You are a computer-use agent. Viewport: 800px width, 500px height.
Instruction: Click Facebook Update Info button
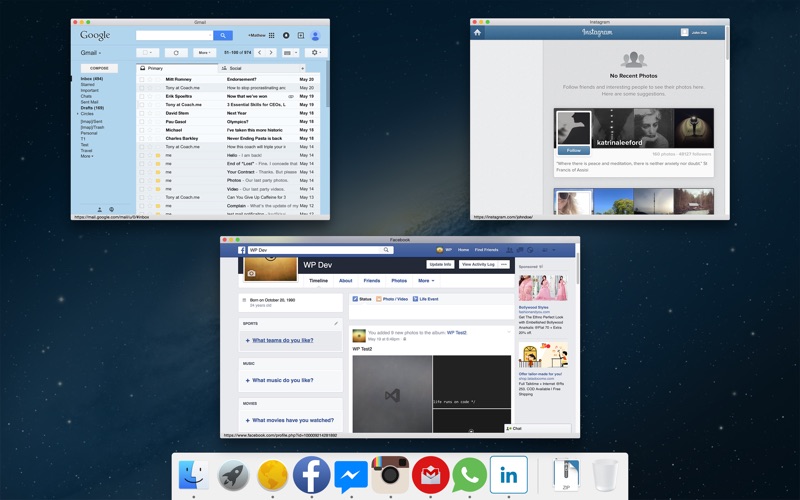tap(440, 264)
